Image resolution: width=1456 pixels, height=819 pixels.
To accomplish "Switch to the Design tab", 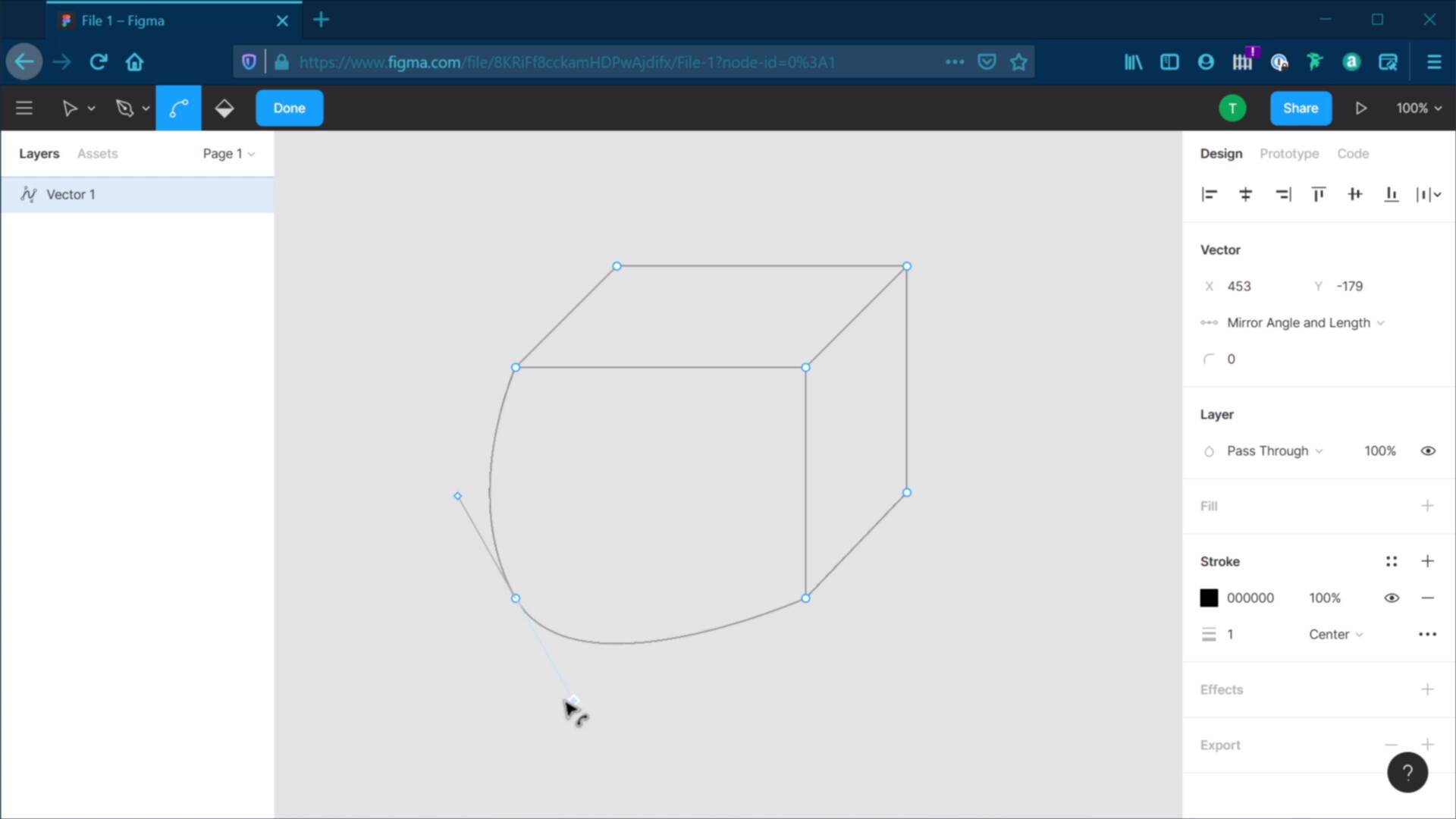I will click(x=1221, y=153).
